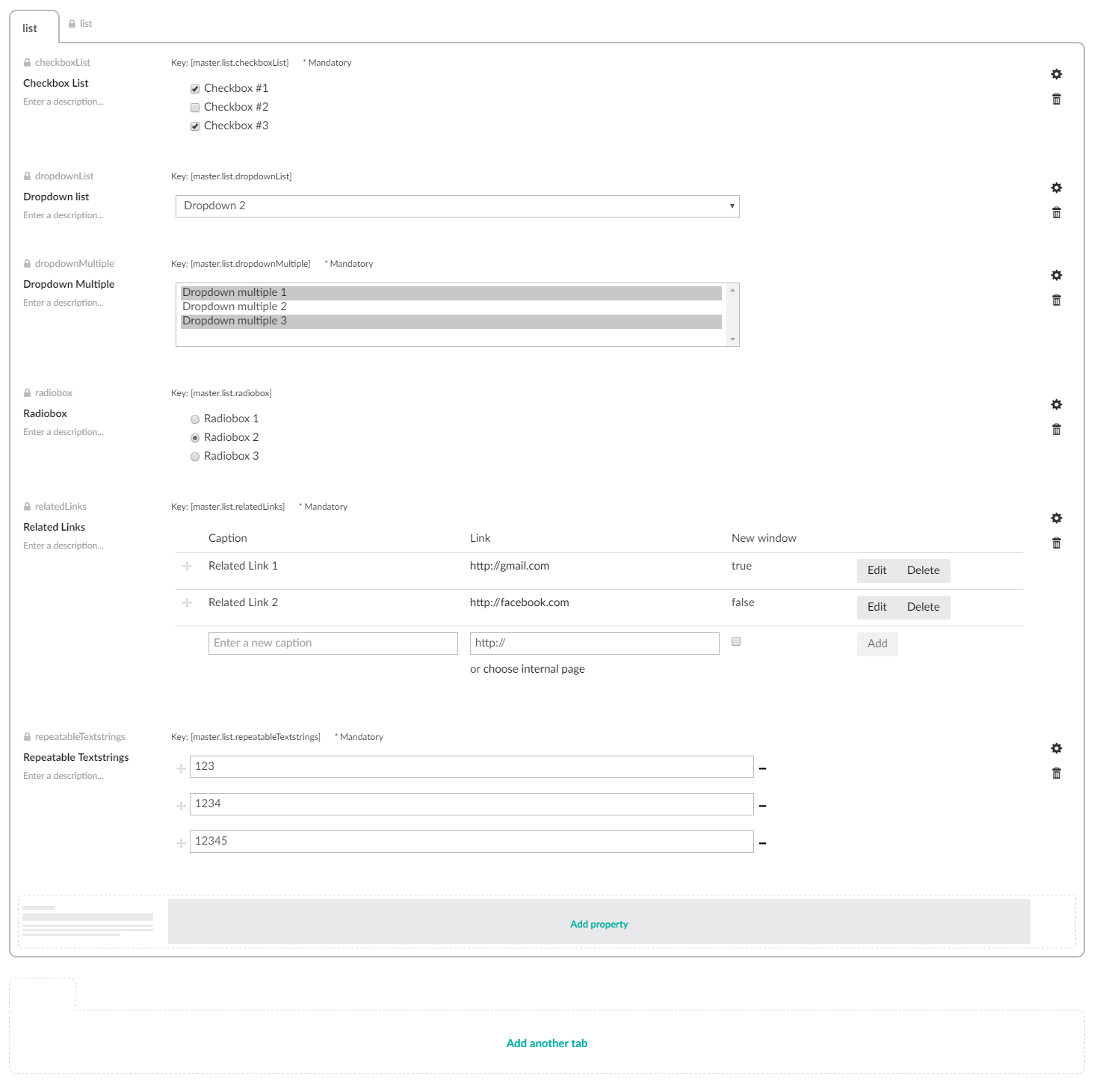Focus the Enter a new caption field
1094x1092 pixels.
[333, 644]
